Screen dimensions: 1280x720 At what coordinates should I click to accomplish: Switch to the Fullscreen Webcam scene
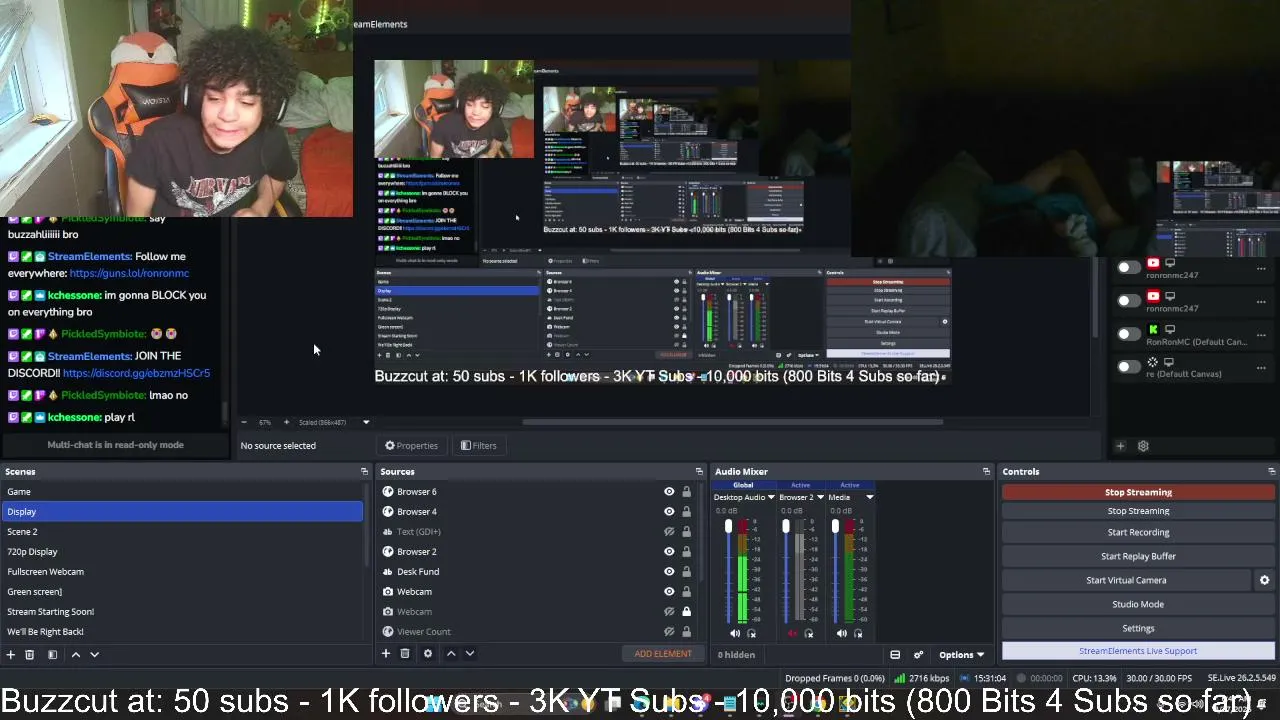click(182, 571)
